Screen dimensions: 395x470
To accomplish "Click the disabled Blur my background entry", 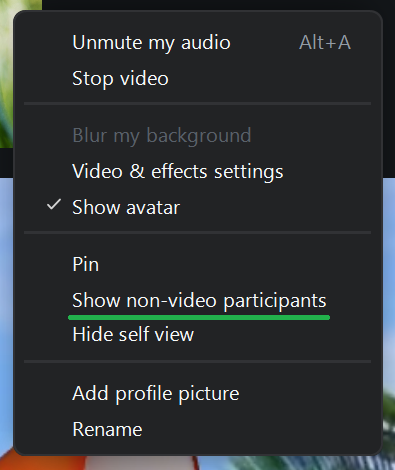I will (198, 136).
